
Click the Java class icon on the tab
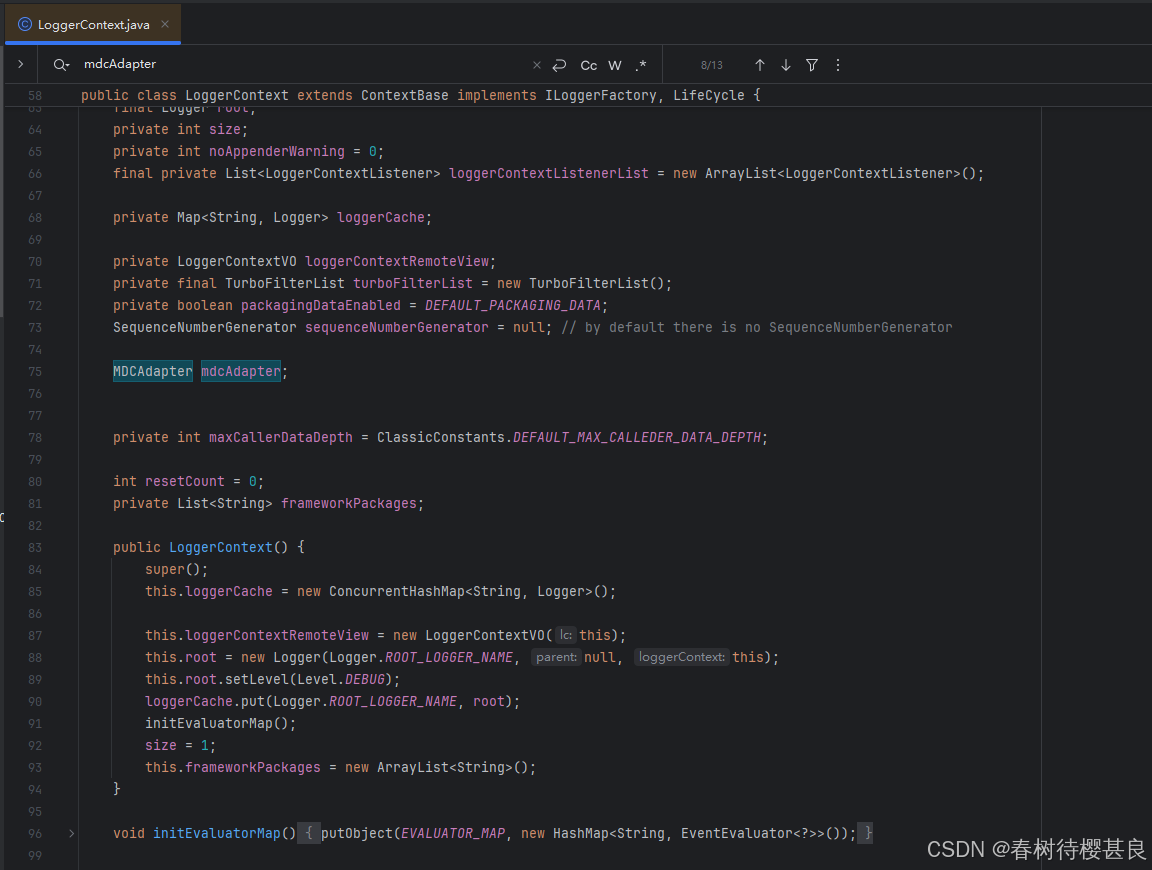click(x=25, y=24)
